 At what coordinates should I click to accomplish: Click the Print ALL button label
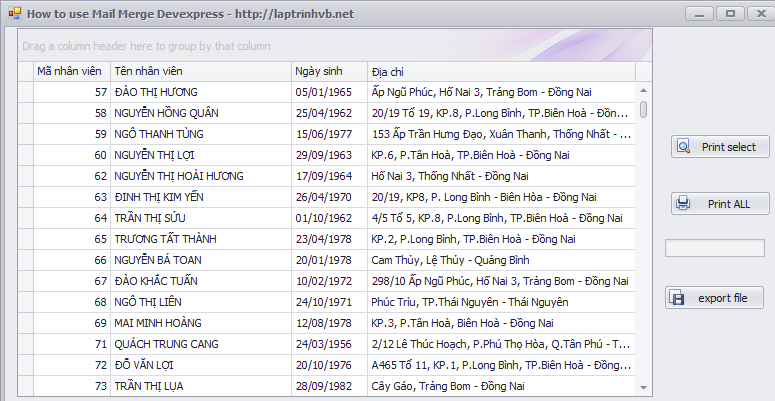click(x=729, y=204)
